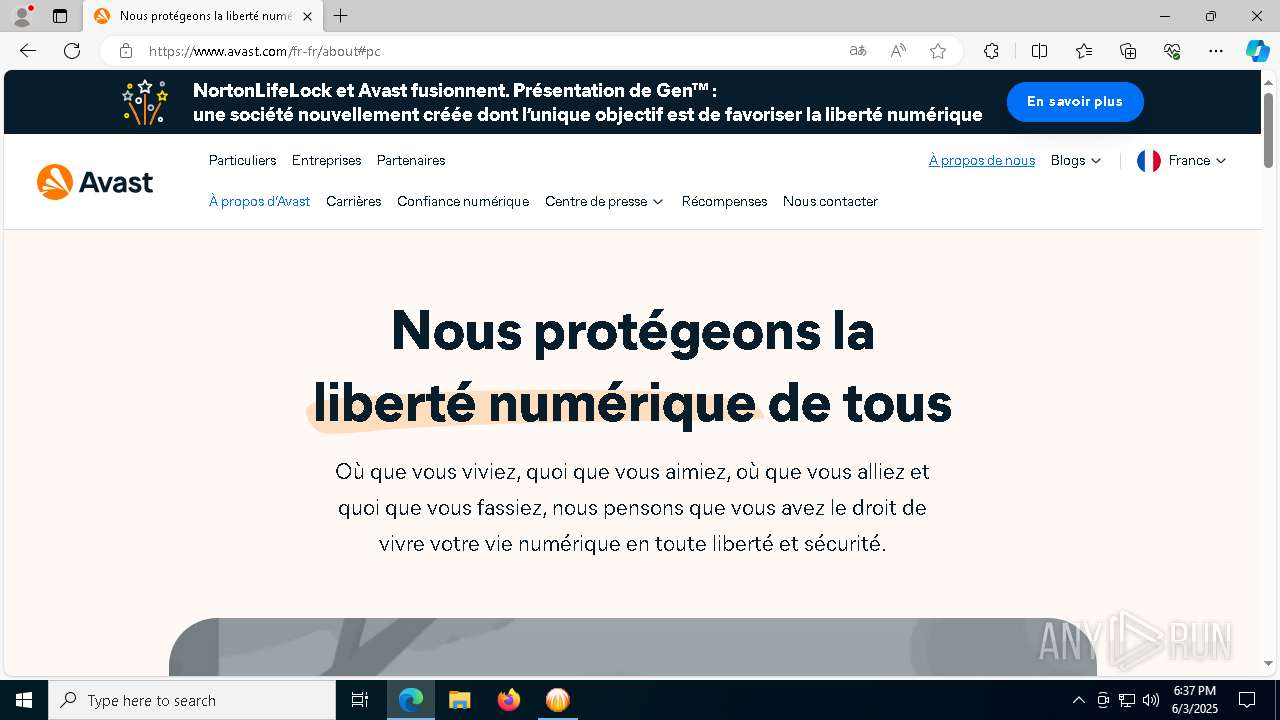Open Confiance numérique page
Image resolution: width=1280 pixels, height=720 pixels.
pyautogui.click(x=463, y=201)
